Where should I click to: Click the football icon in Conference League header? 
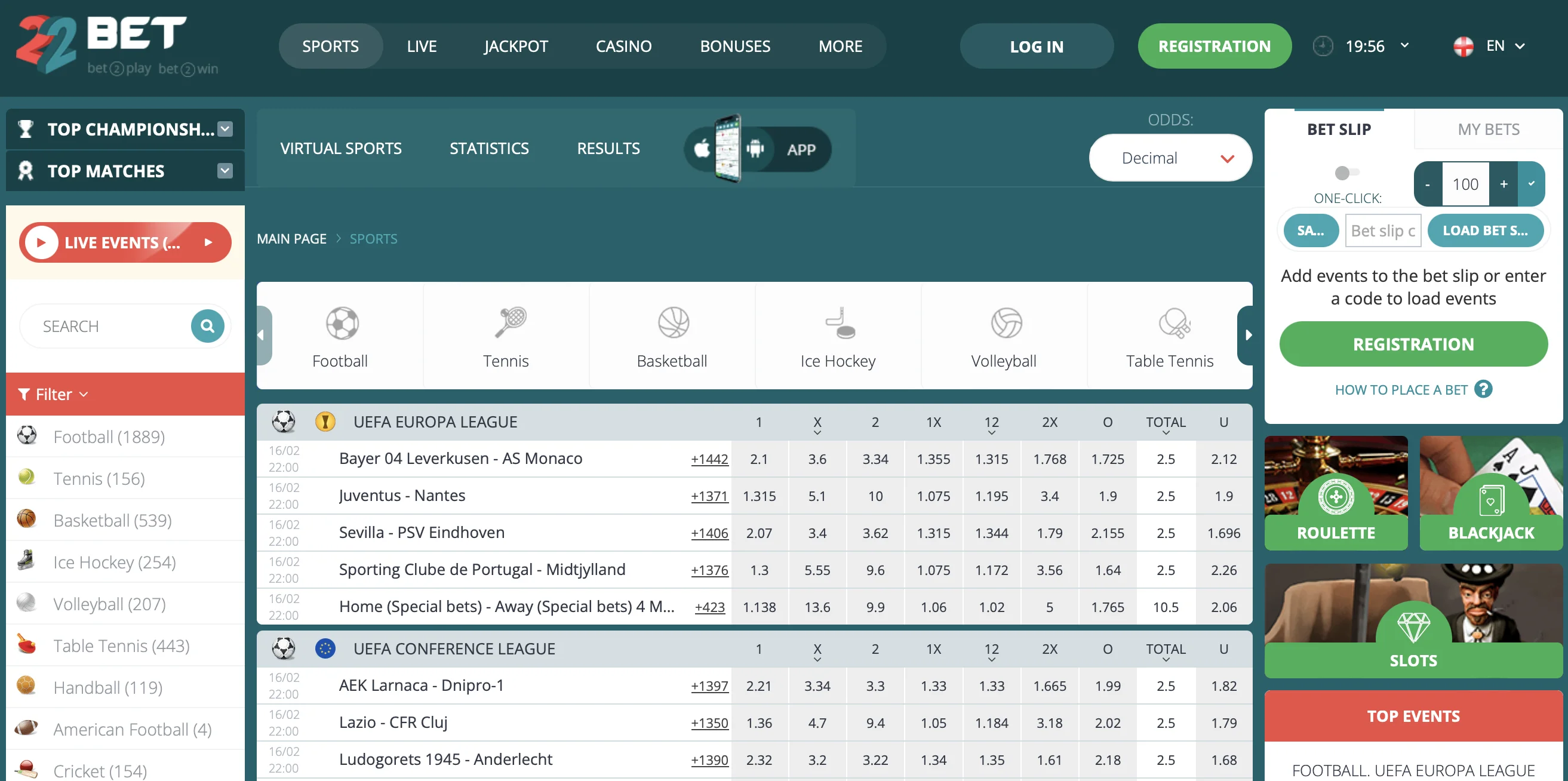point(284,648)
